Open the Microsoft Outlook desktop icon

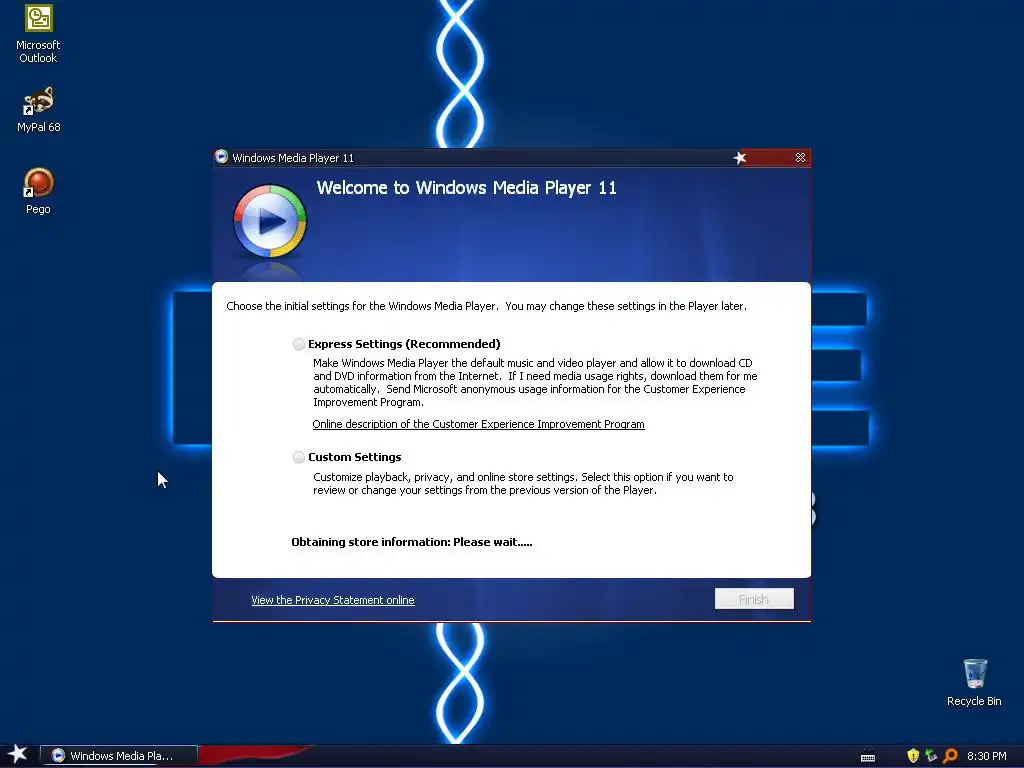(38, 34)
